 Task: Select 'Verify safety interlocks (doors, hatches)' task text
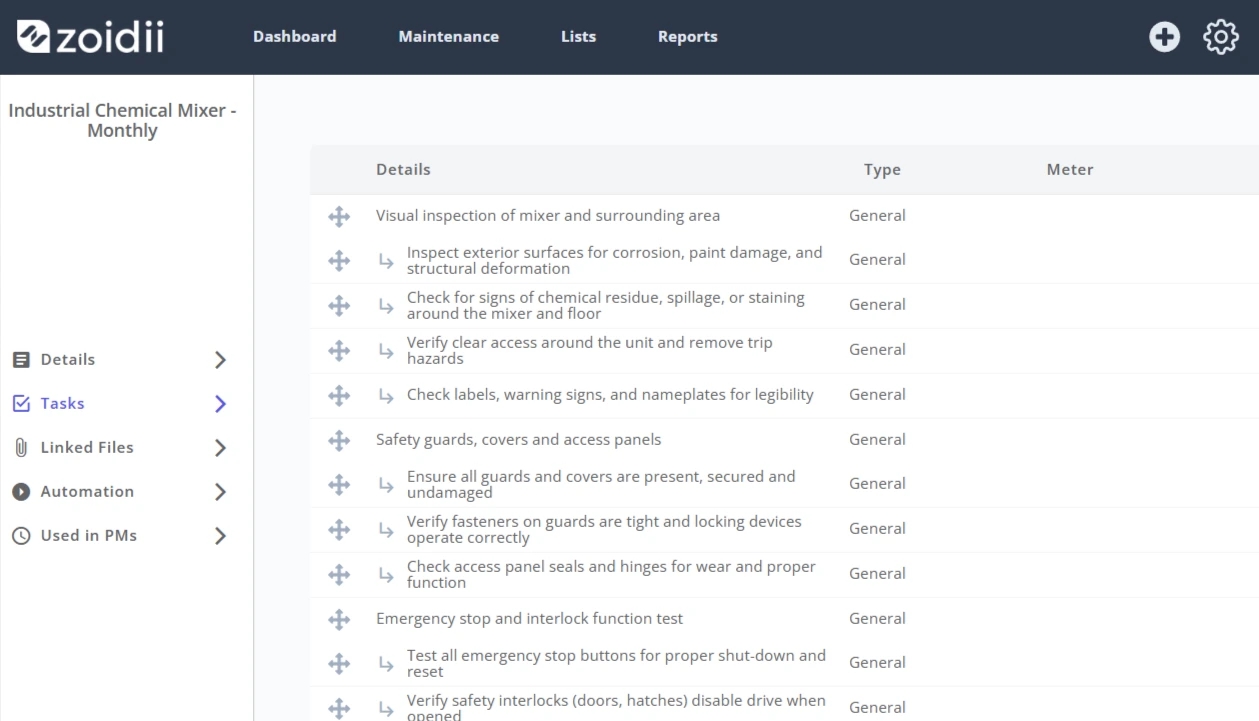(x=616, y=707)
